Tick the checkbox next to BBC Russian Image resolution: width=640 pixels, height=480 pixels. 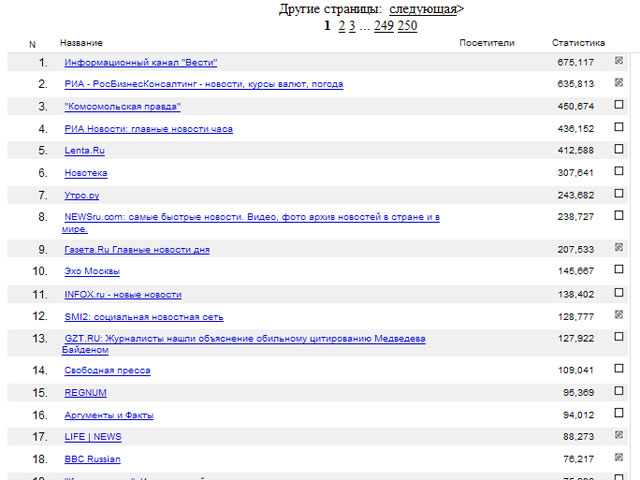click(619, 457)
